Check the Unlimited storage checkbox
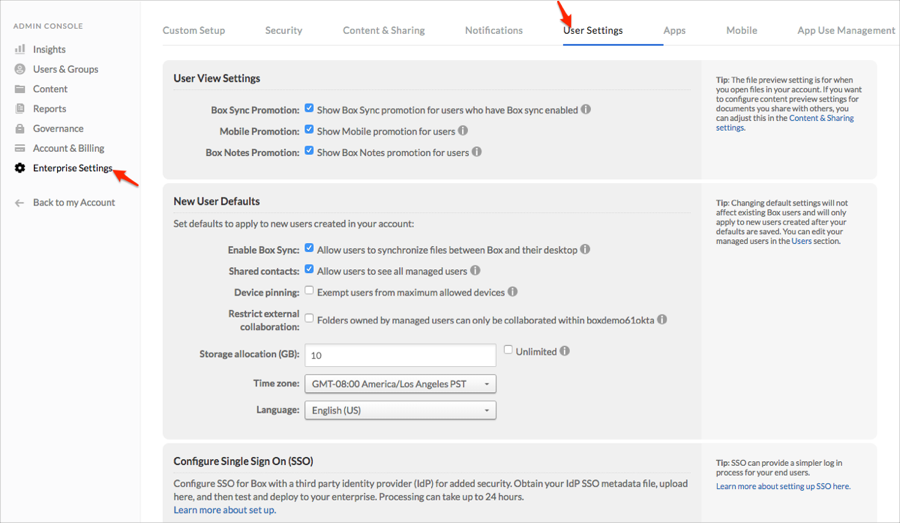Viewport: 900px width, 523px height. click(x=508, y=350)
